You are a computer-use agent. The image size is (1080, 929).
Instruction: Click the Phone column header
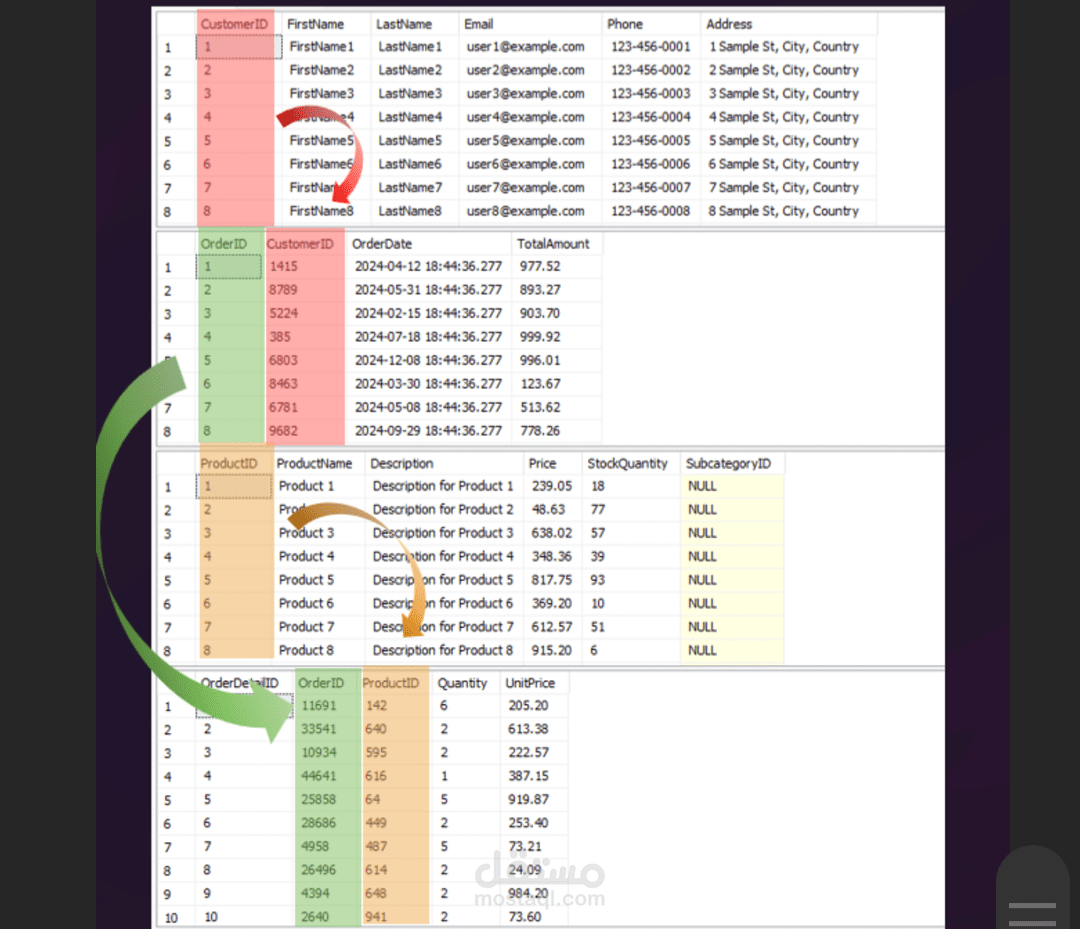click(x=625, y=24)
